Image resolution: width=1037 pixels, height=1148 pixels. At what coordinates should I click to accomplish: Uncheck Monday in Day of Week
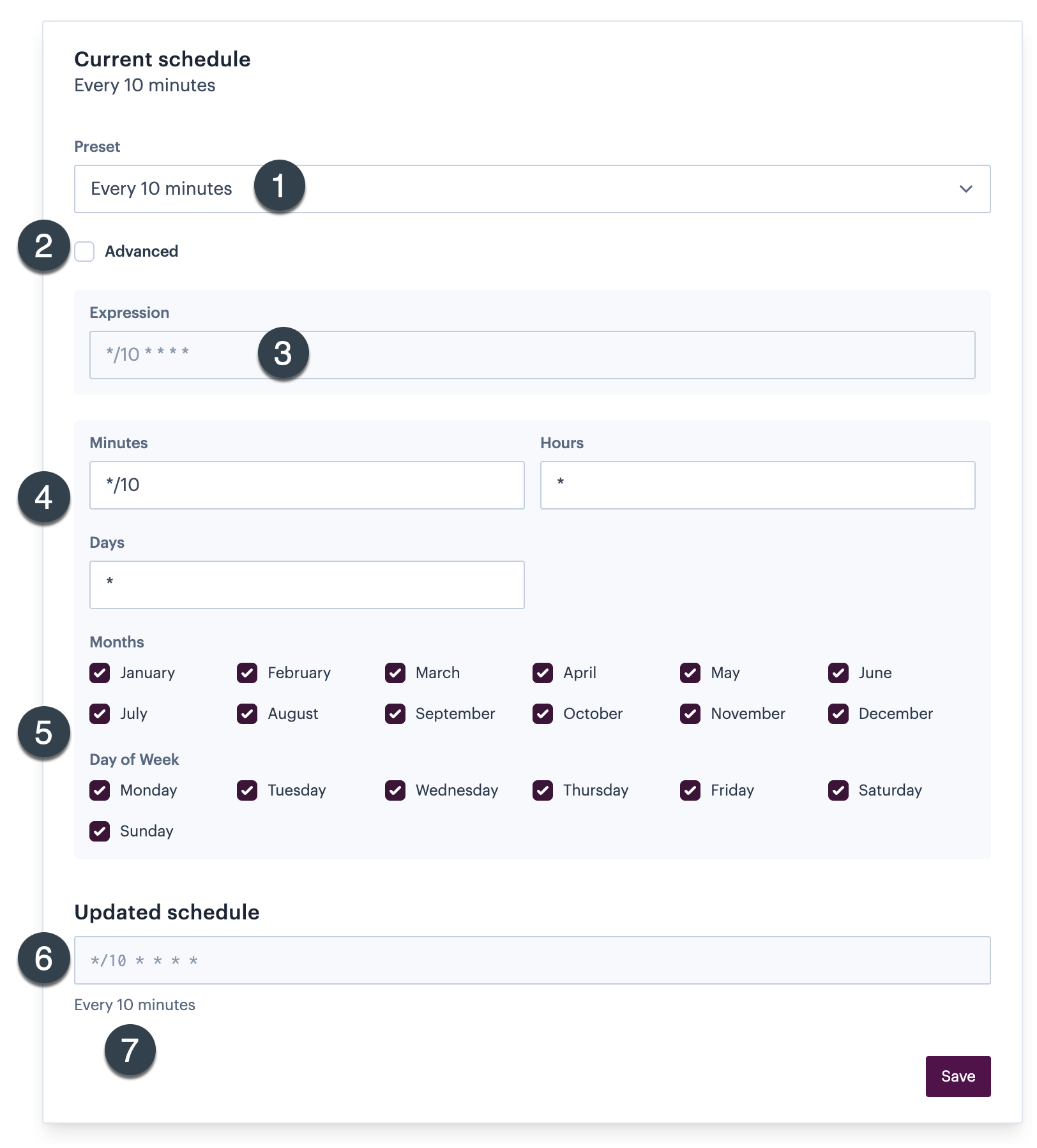pyautogui.click(x=100, y=790)
